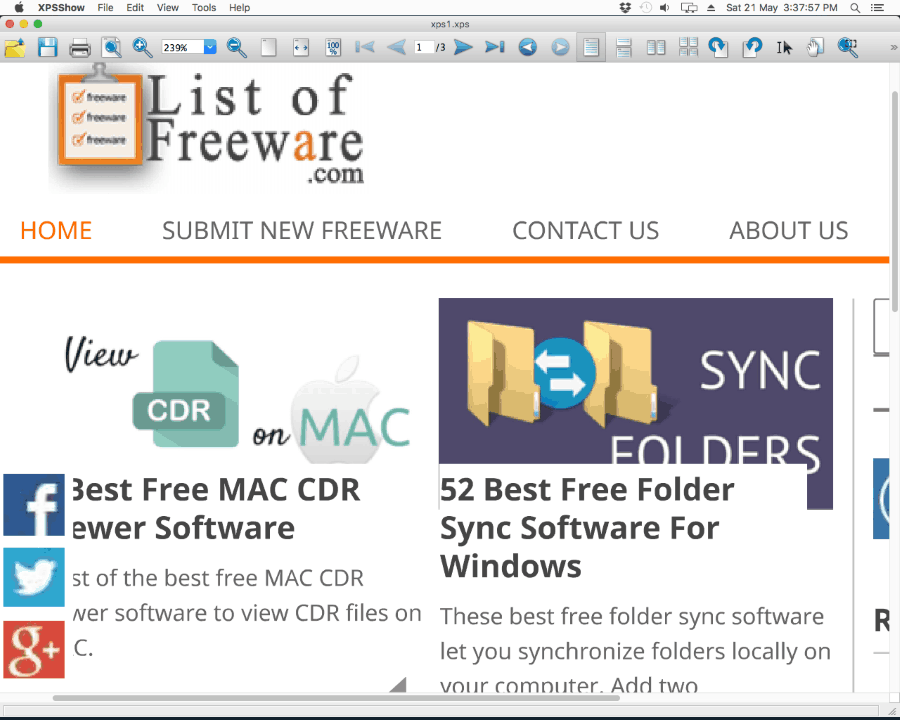Set zoom to actual size 100%
The height and width of the screenshot is (720, 900).
click(333, 47)
